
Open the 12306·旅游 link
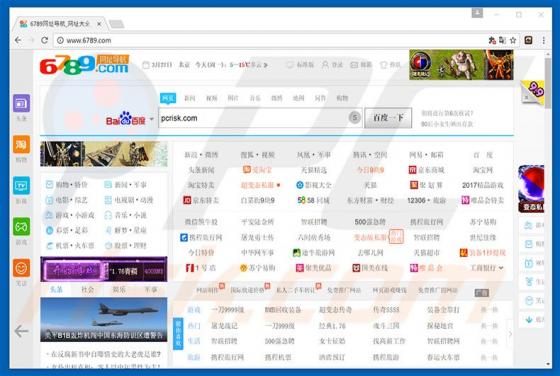coord(426,200)
